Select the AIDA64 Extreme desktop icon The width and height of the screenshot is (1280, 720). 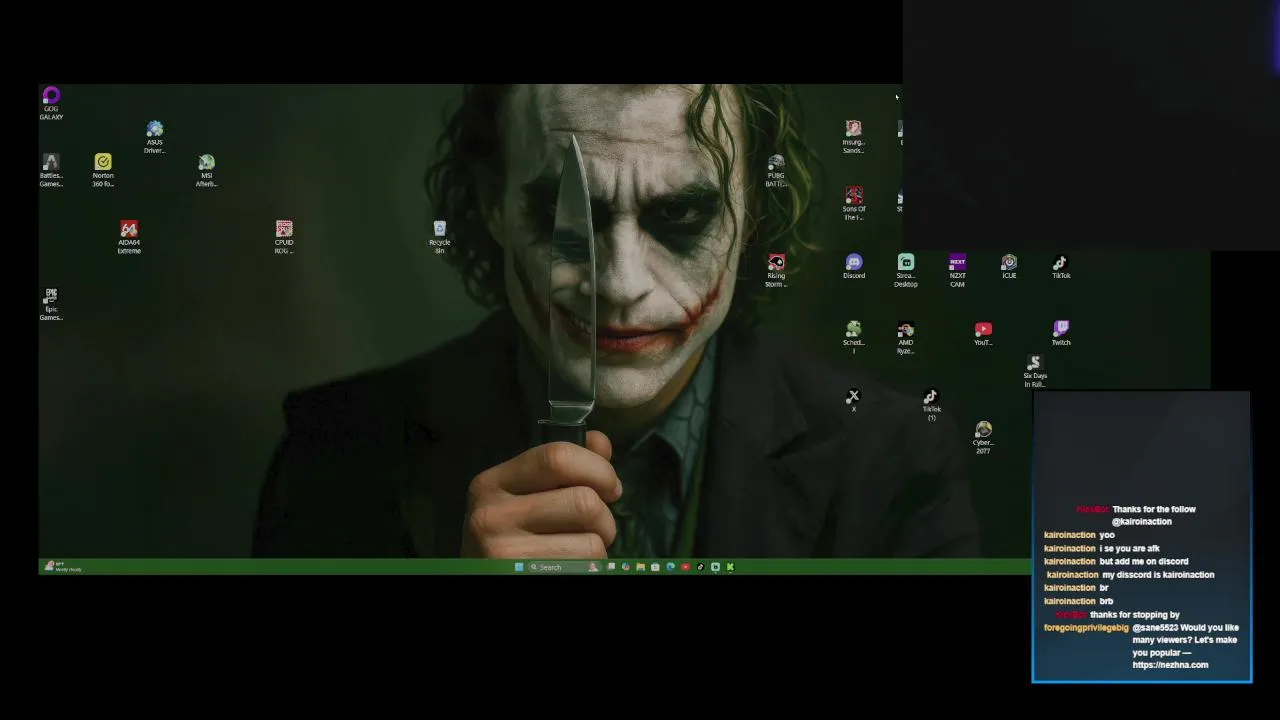(x=129, y=237)
